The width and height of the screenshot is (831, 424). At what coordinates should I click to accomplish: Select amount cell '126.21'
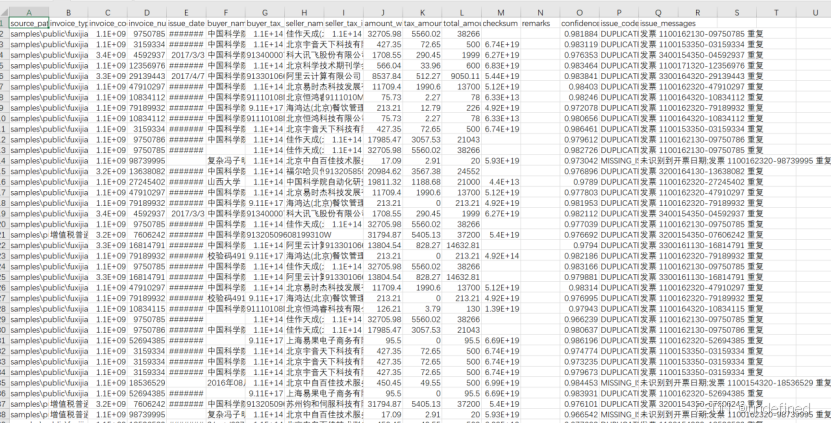383,308
